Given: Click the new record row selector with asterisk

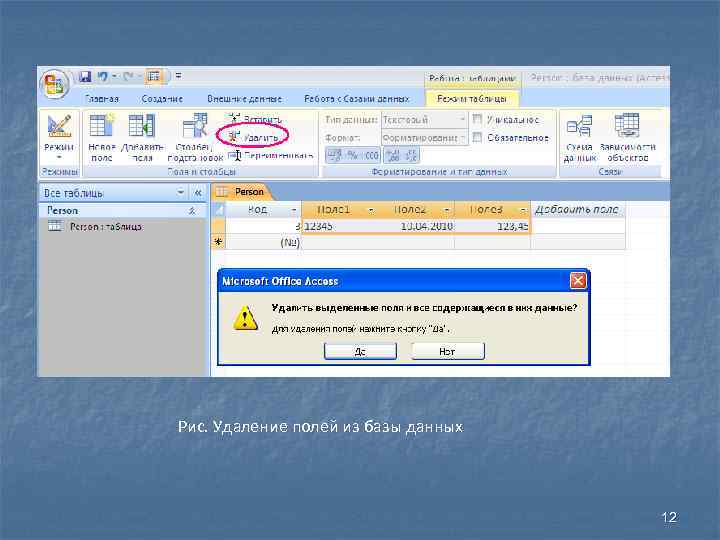Looking at the screenshot, I should pyautogui.click(x=219, y=242).
